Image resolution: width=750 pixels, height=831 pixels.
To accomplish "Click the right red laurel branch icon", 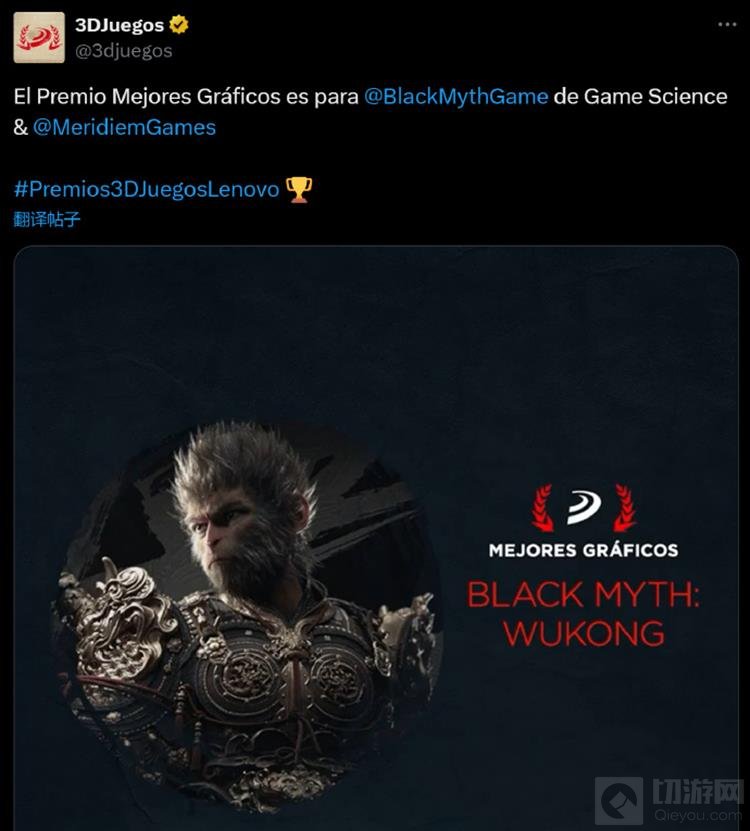I will pos(624,508).
